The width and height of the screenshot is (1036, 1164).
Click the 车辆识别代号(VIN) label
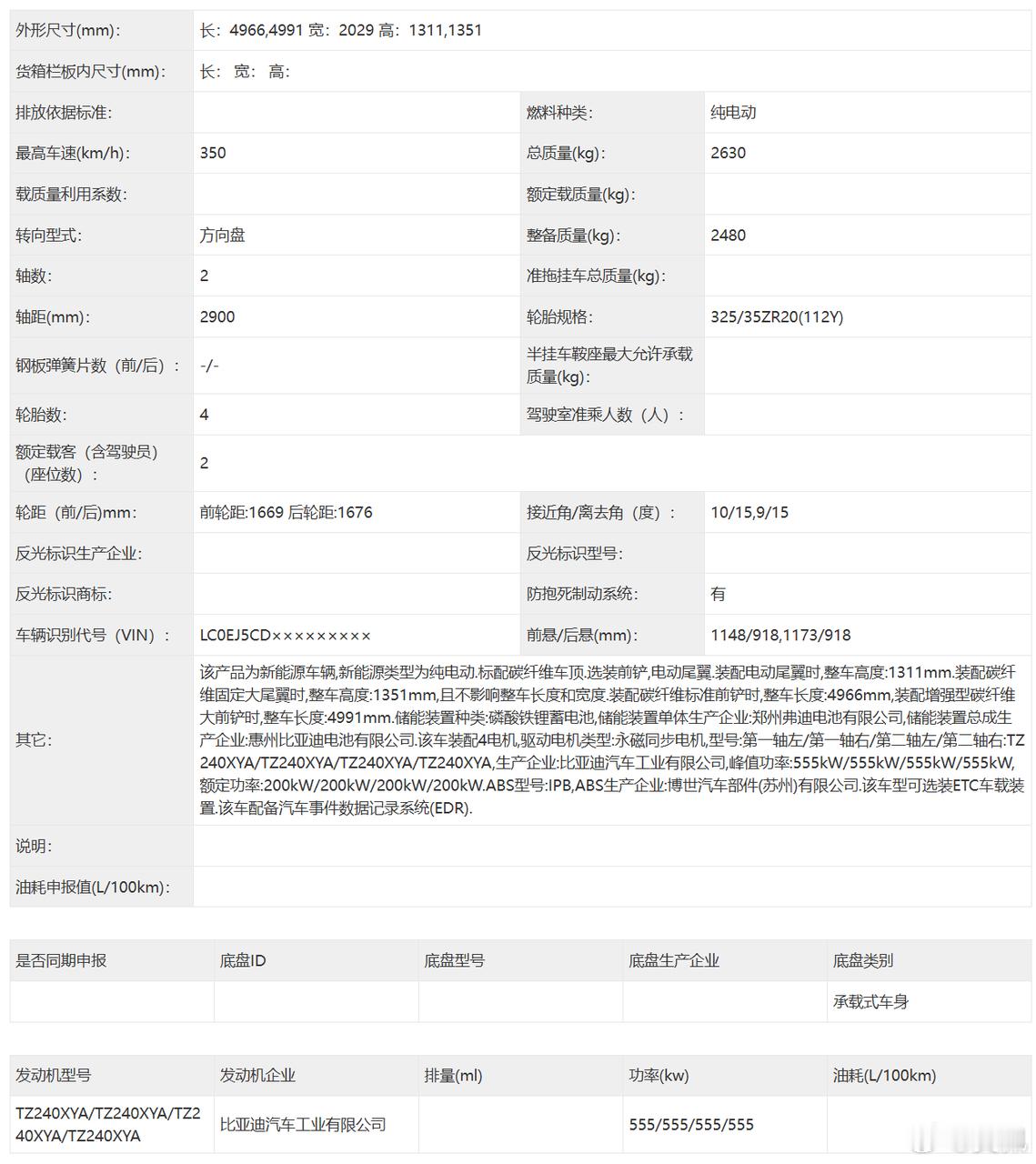[x=93, y=635]
